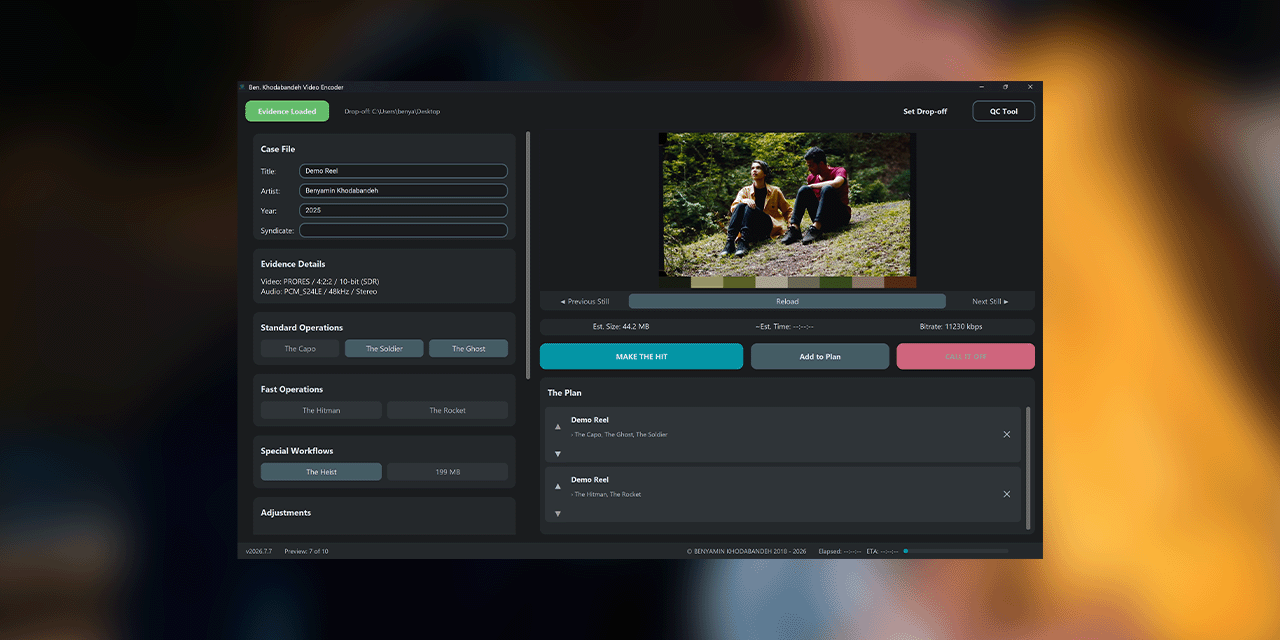Select the Hitman, Rocket item's Demo Reel title
This screenshot has height=640, width=1280.
point(590,480)
